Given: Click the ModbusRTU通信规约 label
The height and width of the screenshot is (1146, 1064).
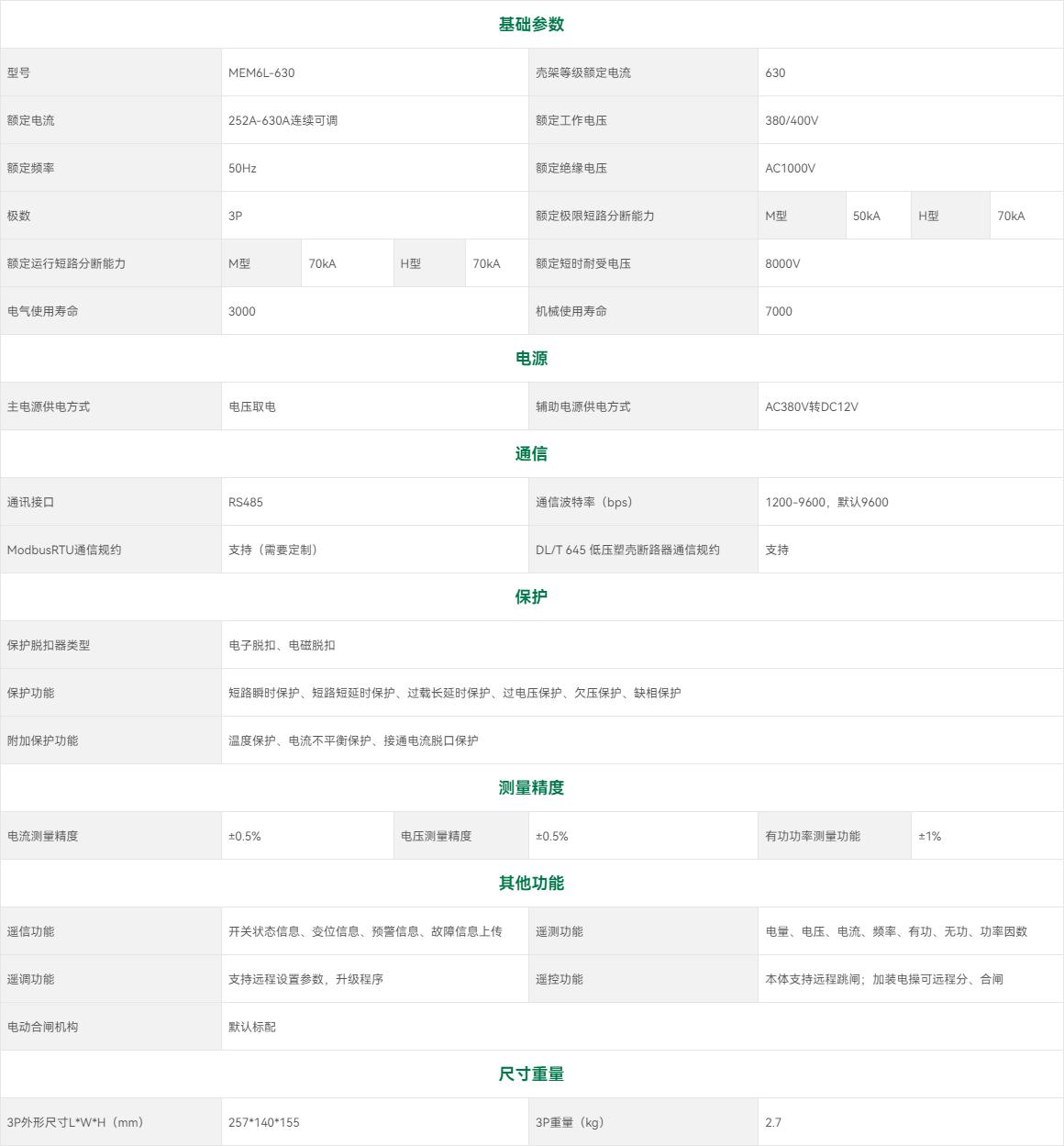Looking at the screenshot, I should click(64, 551).
